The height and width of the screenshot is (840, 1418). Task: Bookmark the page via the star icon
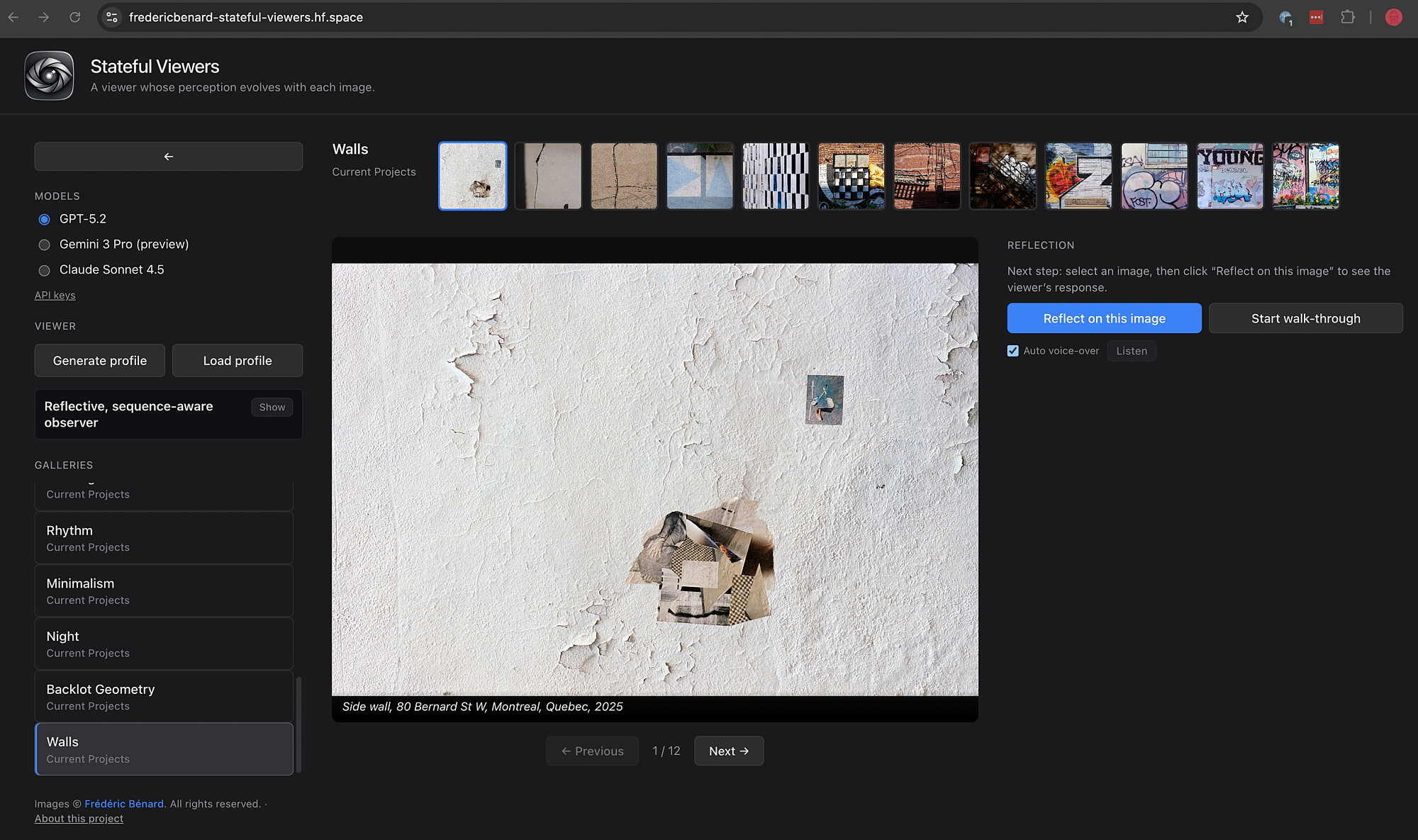tap(1242, 17)
